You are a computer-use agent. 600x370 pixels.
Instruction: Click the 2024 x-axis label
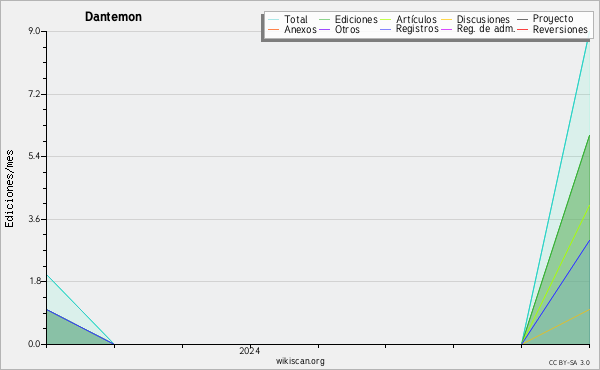tap(249, 350)
